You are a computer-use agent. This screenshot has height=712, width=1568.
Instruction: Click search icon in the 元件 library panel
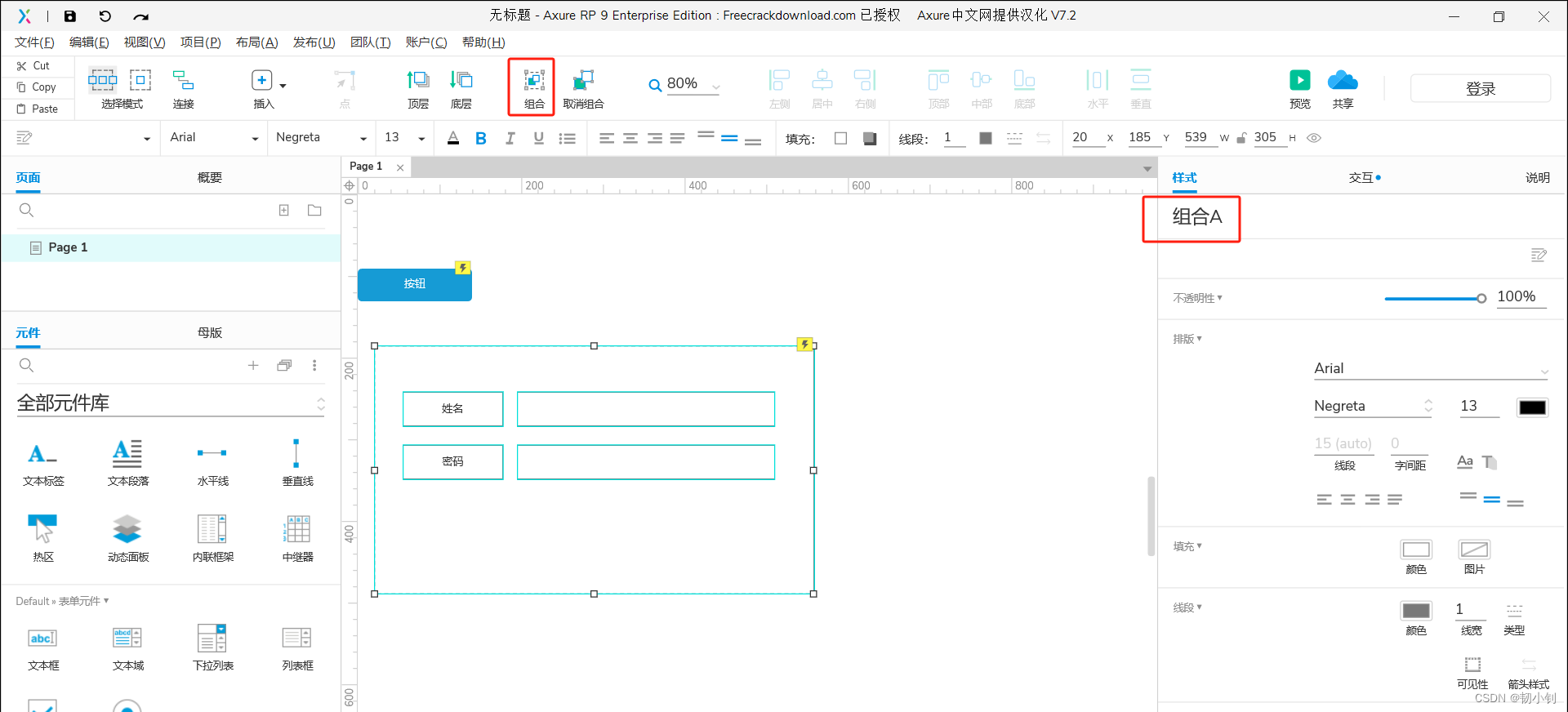(26, 365)
